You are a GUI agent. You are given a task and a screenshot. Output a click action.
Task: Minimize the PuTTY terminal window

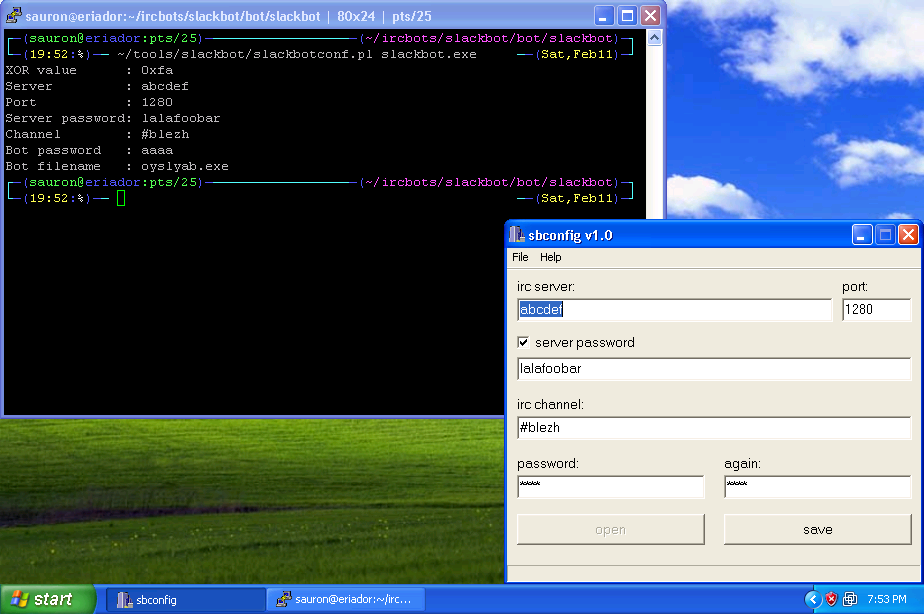point(604,16)
